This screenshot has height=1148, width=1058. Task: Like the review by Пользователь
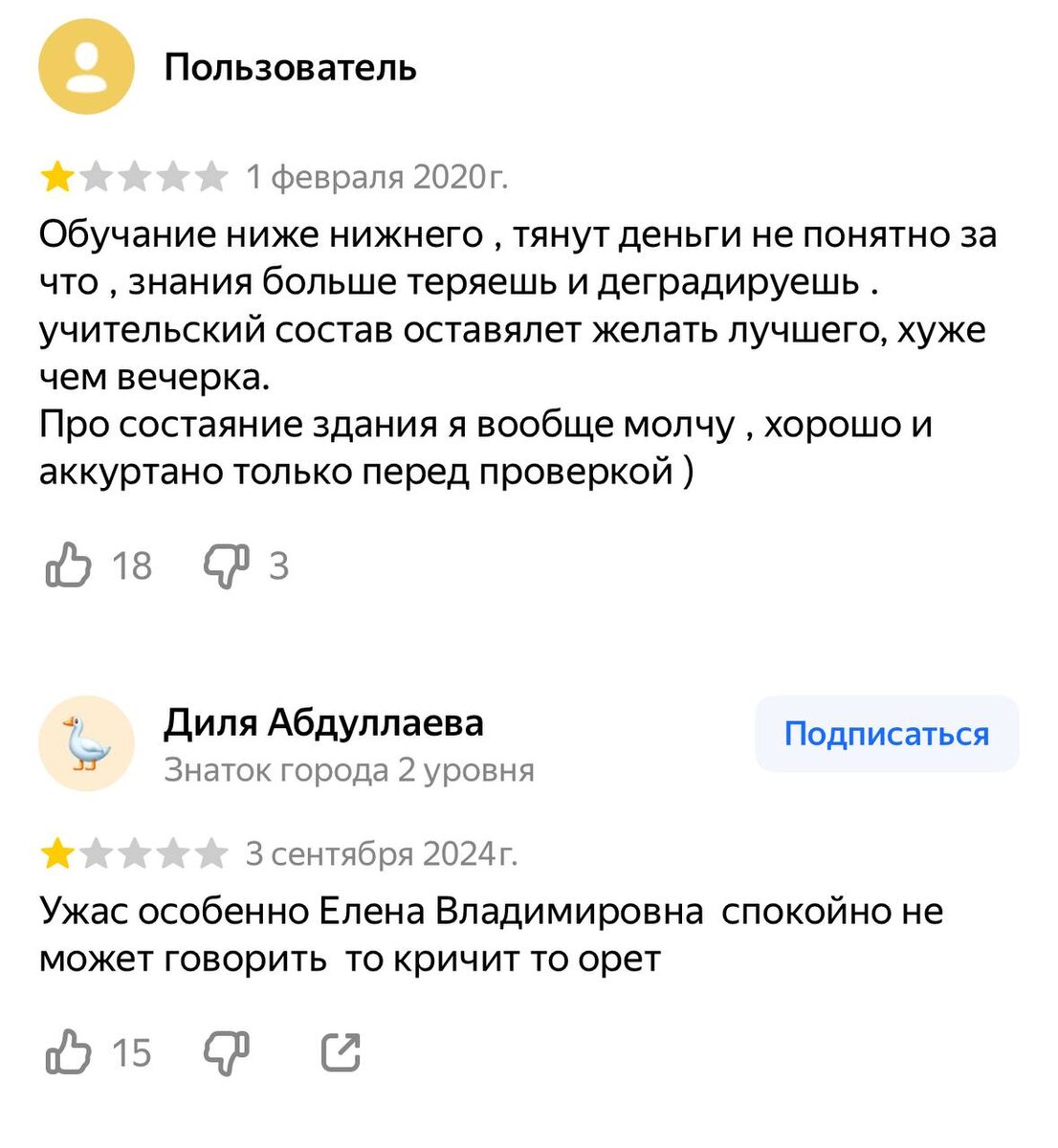(68, 565)
